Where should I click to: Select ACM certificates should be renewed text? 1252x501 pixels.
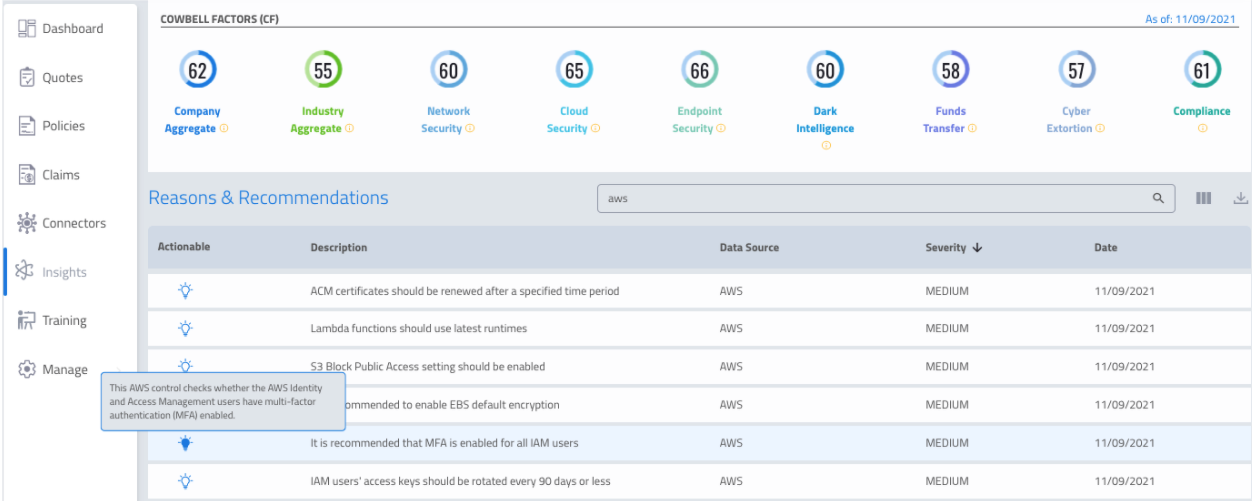click(465, 291)
